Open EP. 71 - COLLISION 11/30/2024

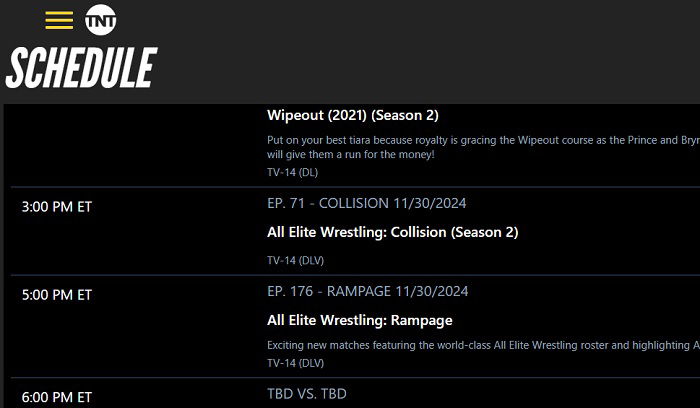pyautogui.click(x=367, y=203)
